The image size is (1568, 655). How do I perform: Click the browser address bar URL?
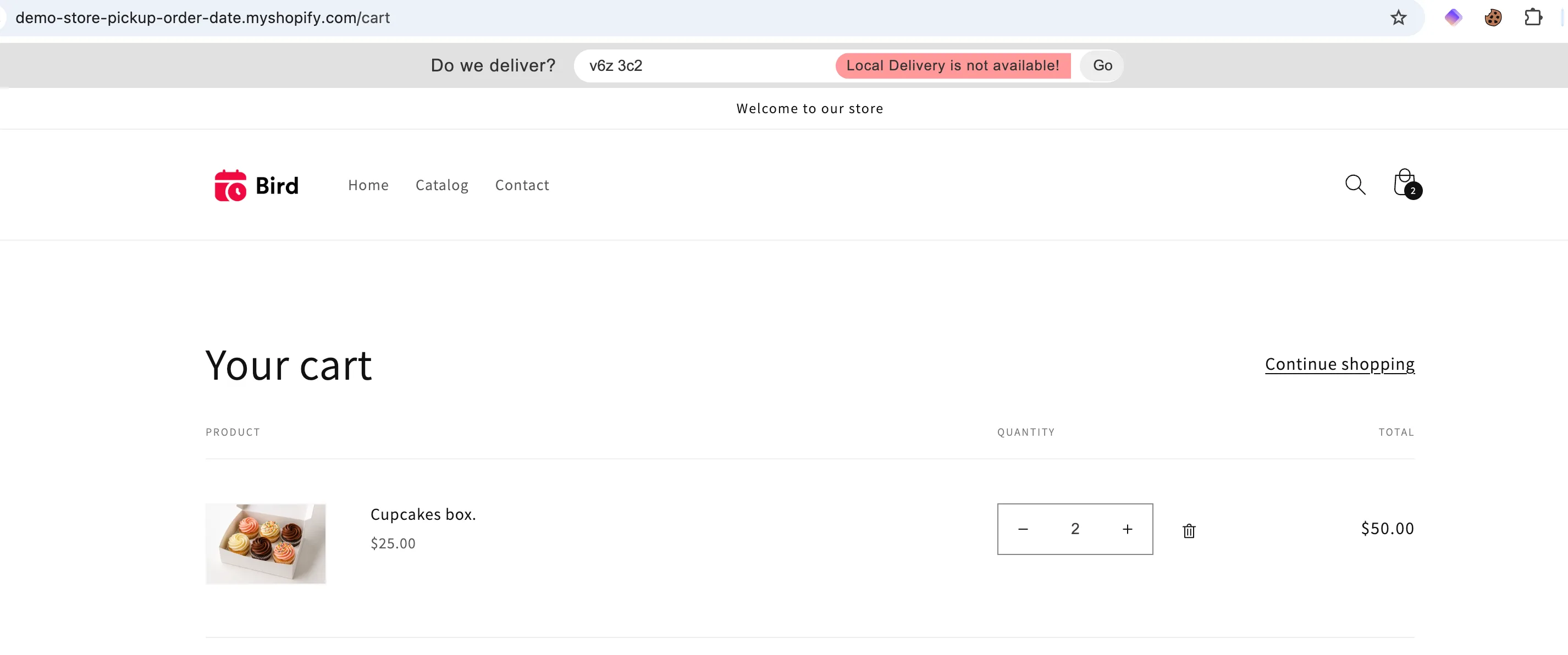click(x=203, y=18)
